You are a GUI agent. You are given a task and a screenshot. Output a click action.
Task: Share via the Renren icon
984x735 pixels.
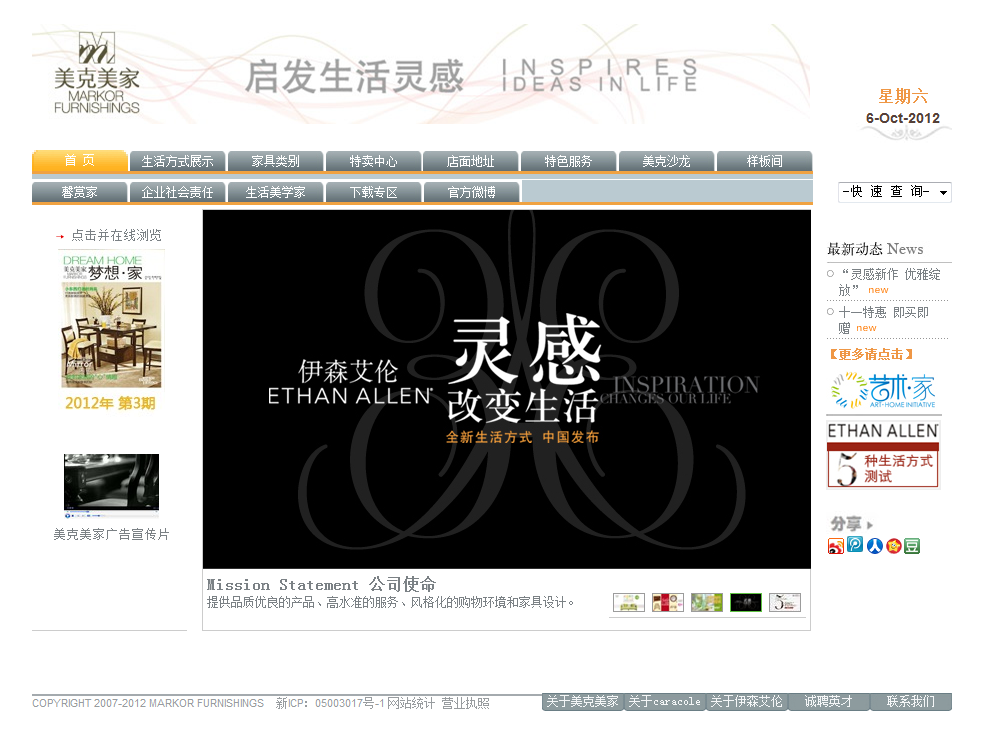[x=875, y=545]
